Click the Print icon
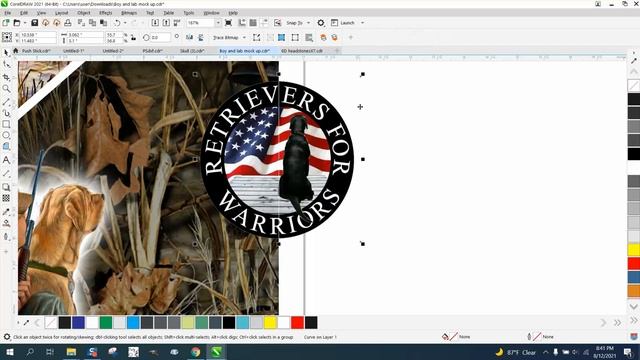Image resolution: width=640 pixels, height=360 pixels. pos(68,23)
